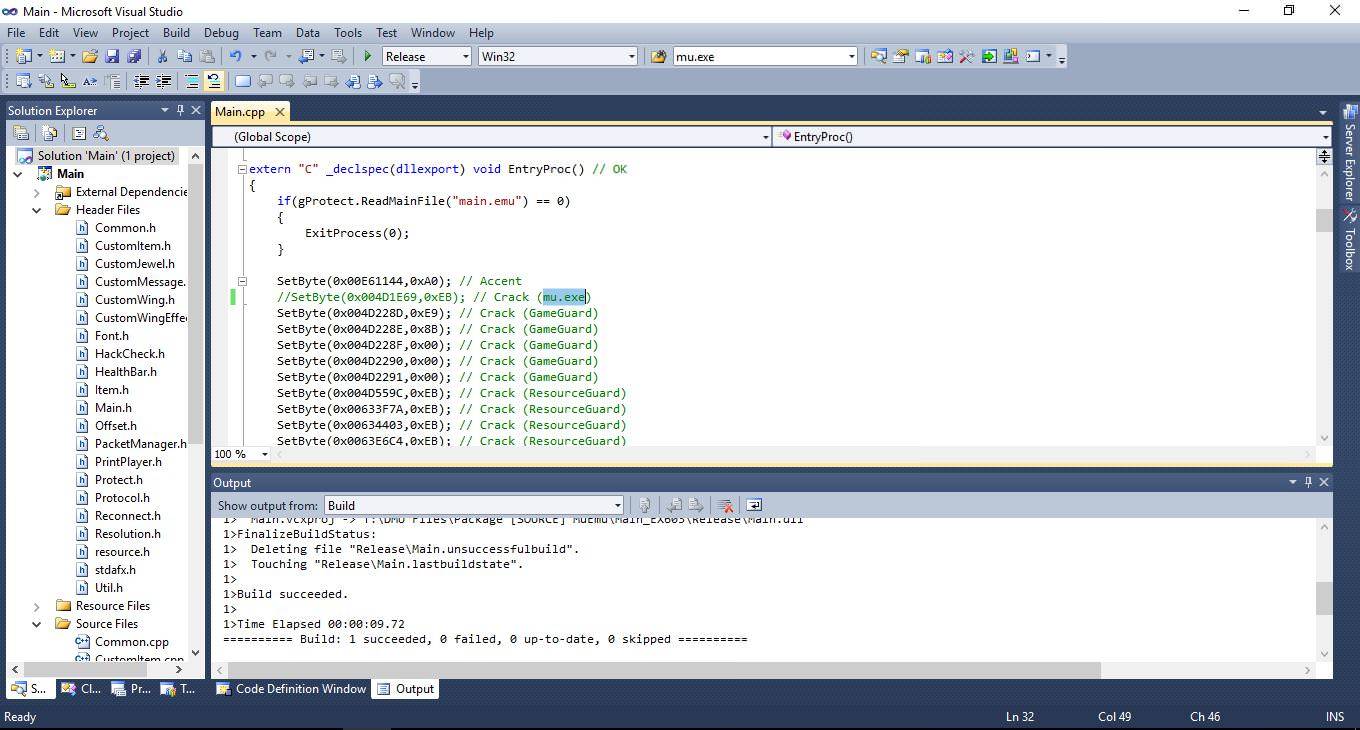Image resolution: width=1360 pixels, height=730 pixels.
Task: Click the Add New Item toolbar icon
Action: [x=57, y=57]
